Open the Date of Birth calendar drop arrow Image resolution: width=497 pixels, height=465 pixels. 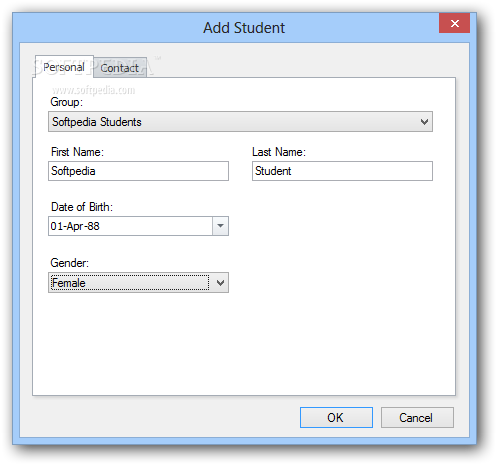[x=220, y=226]
